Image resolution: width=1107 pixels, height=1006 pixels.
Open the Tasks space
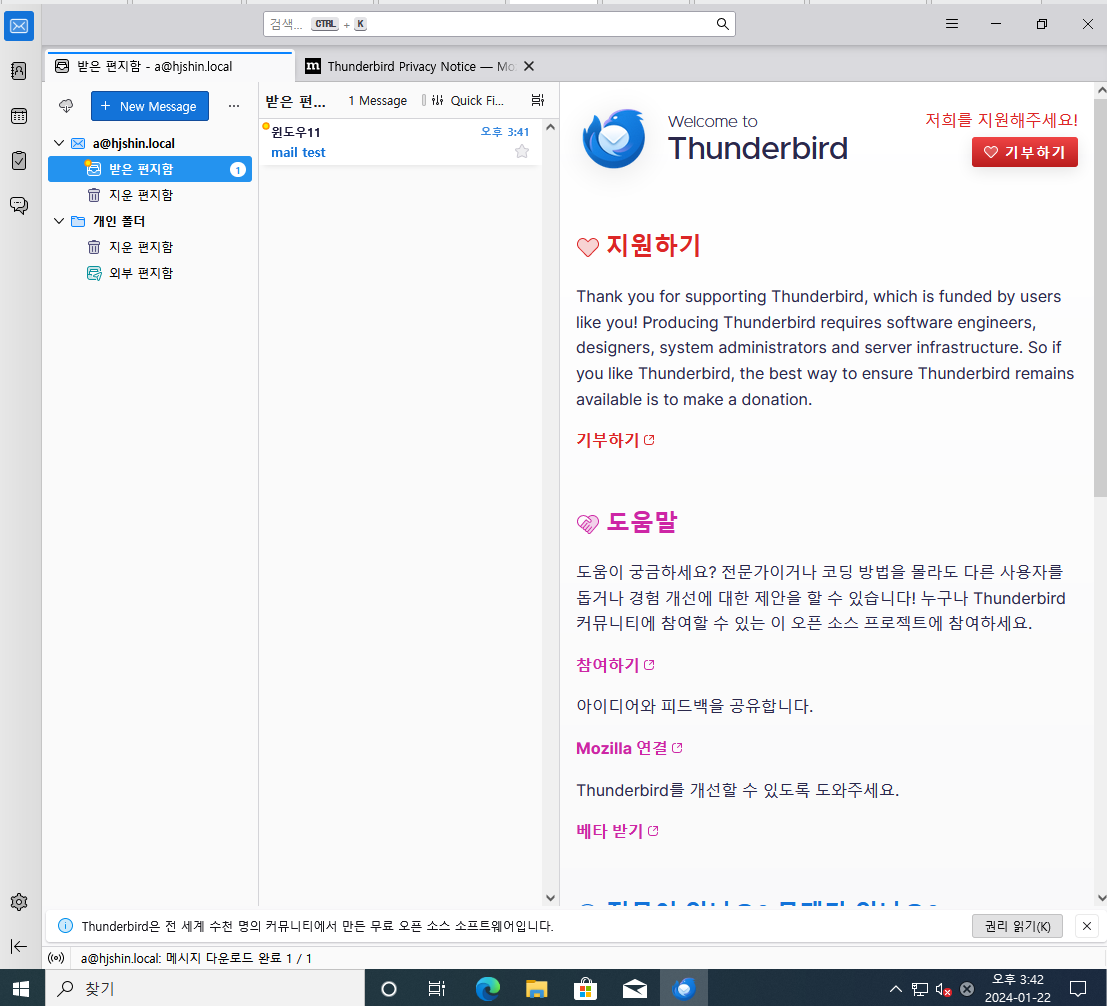pyautogui.click(x=19, y=160)
